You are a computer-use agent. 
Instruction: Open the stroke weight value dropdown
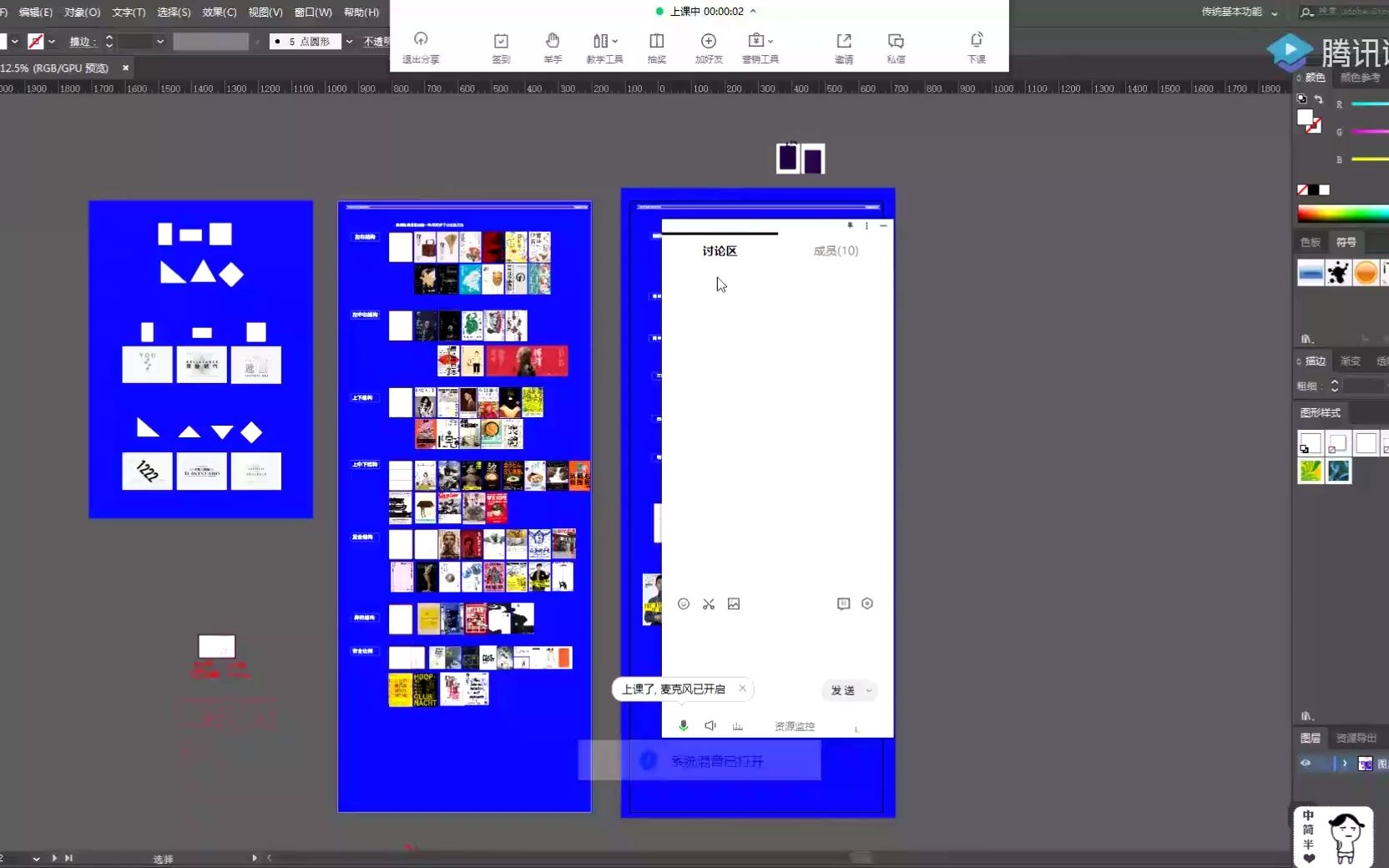click(159, 41)
